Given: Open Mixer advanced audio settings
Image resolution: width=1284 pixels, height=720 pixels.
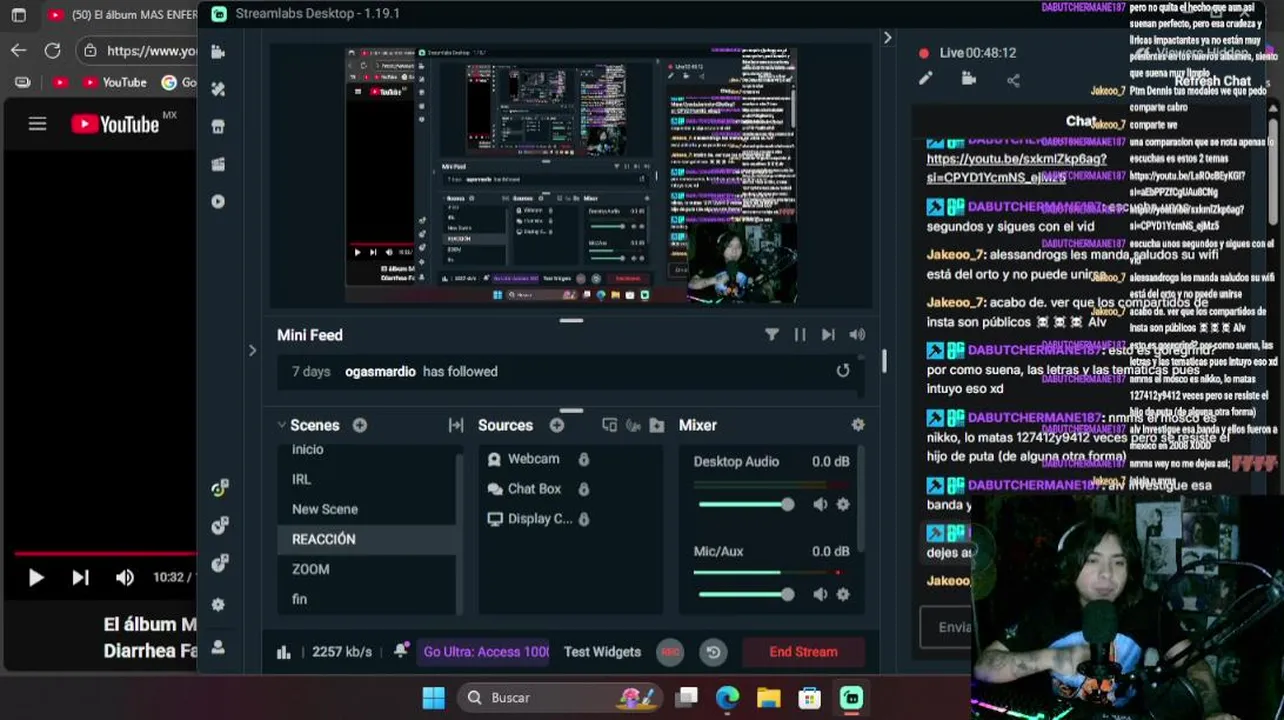Looking at the screenshot, I should click(x=858, y=425).
